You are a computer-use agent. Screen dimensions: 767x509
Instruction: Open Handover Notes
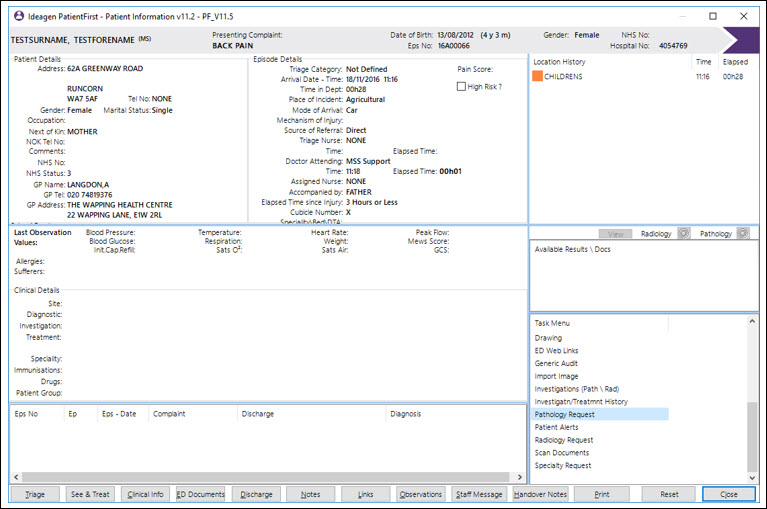(x=540, y=494)
